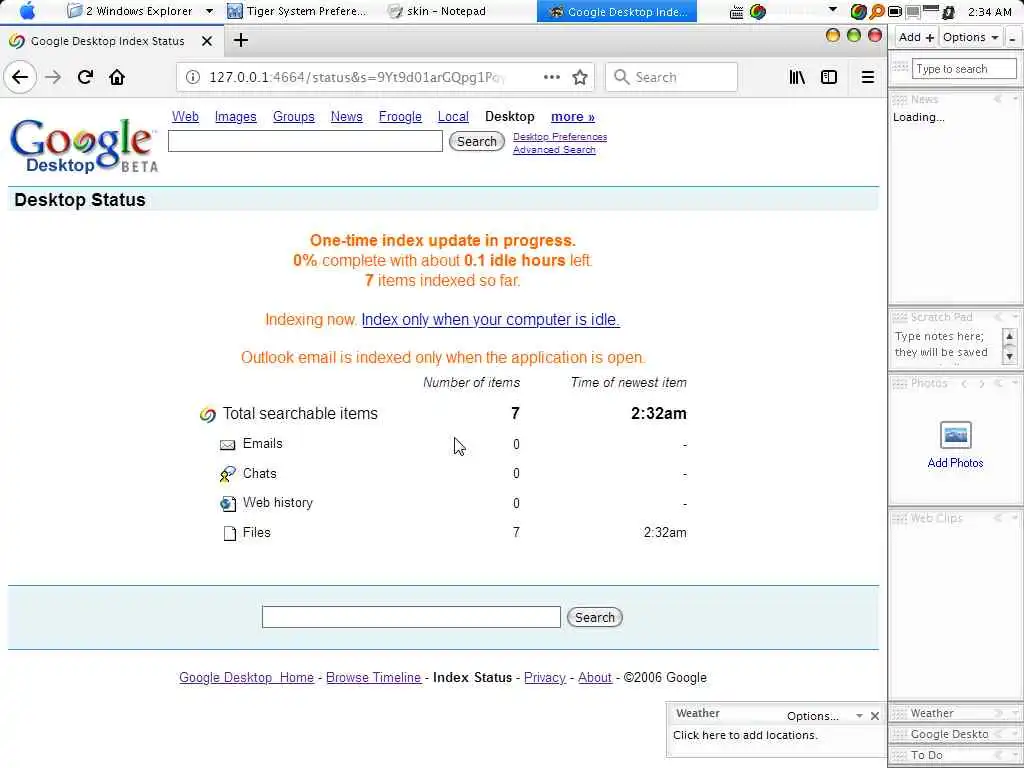Viewport: 1024px width, 768px height.
Task: Click the Add Photos link
Action: 955,463
